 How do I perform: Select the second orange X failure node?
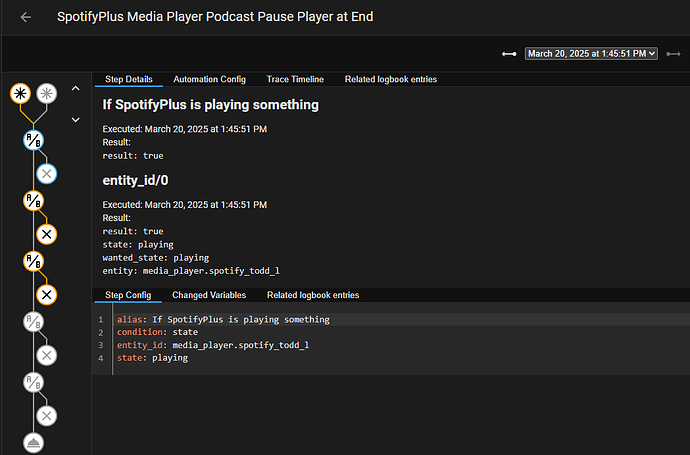pos(47,295)
